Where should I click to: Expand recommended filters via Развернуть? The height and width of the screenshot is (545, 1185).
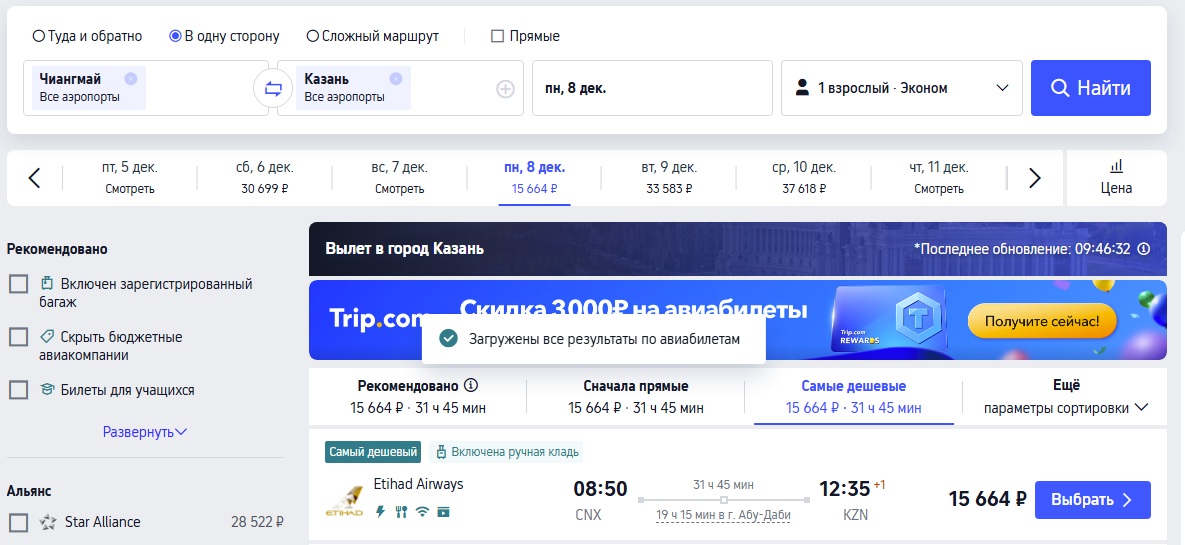[x=145, y=432]
